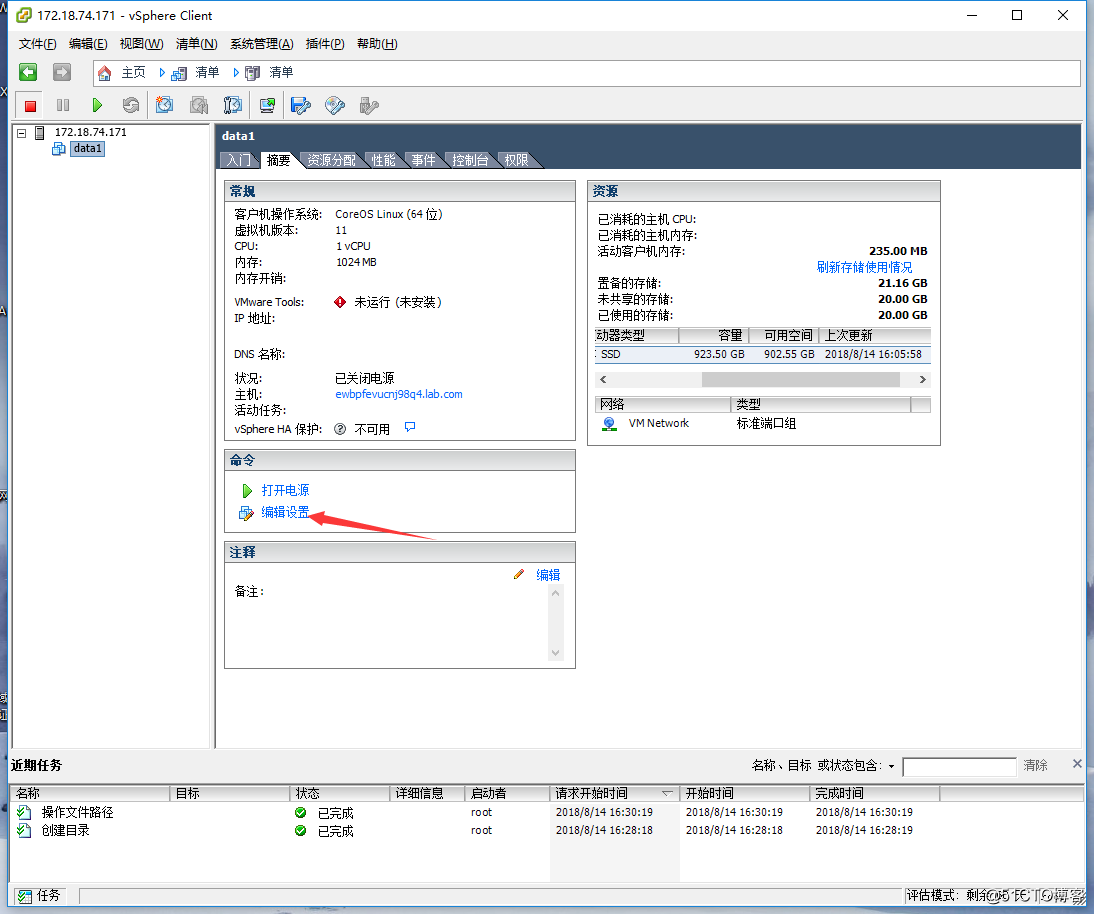Click the host server icon in tree
Viewport: 1094px width, 914px height.
[40, 133]
